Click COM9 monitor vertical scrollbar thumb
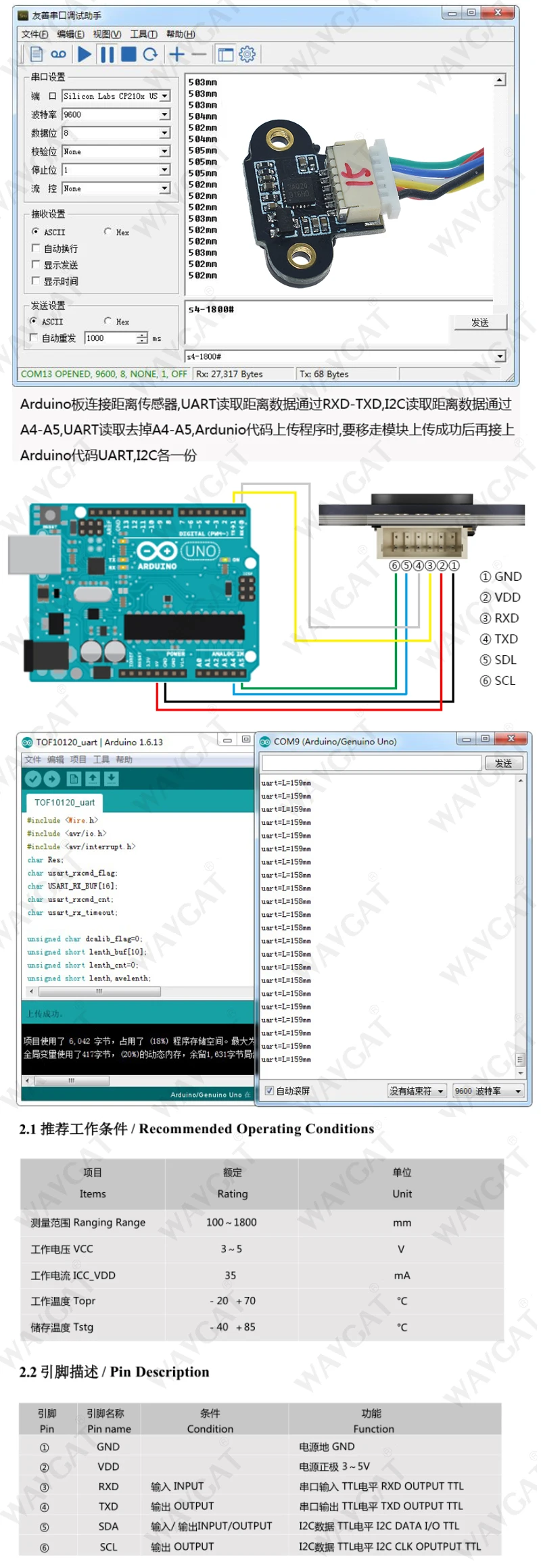This screenshot has height=1568, width=541. point(519,1059)
